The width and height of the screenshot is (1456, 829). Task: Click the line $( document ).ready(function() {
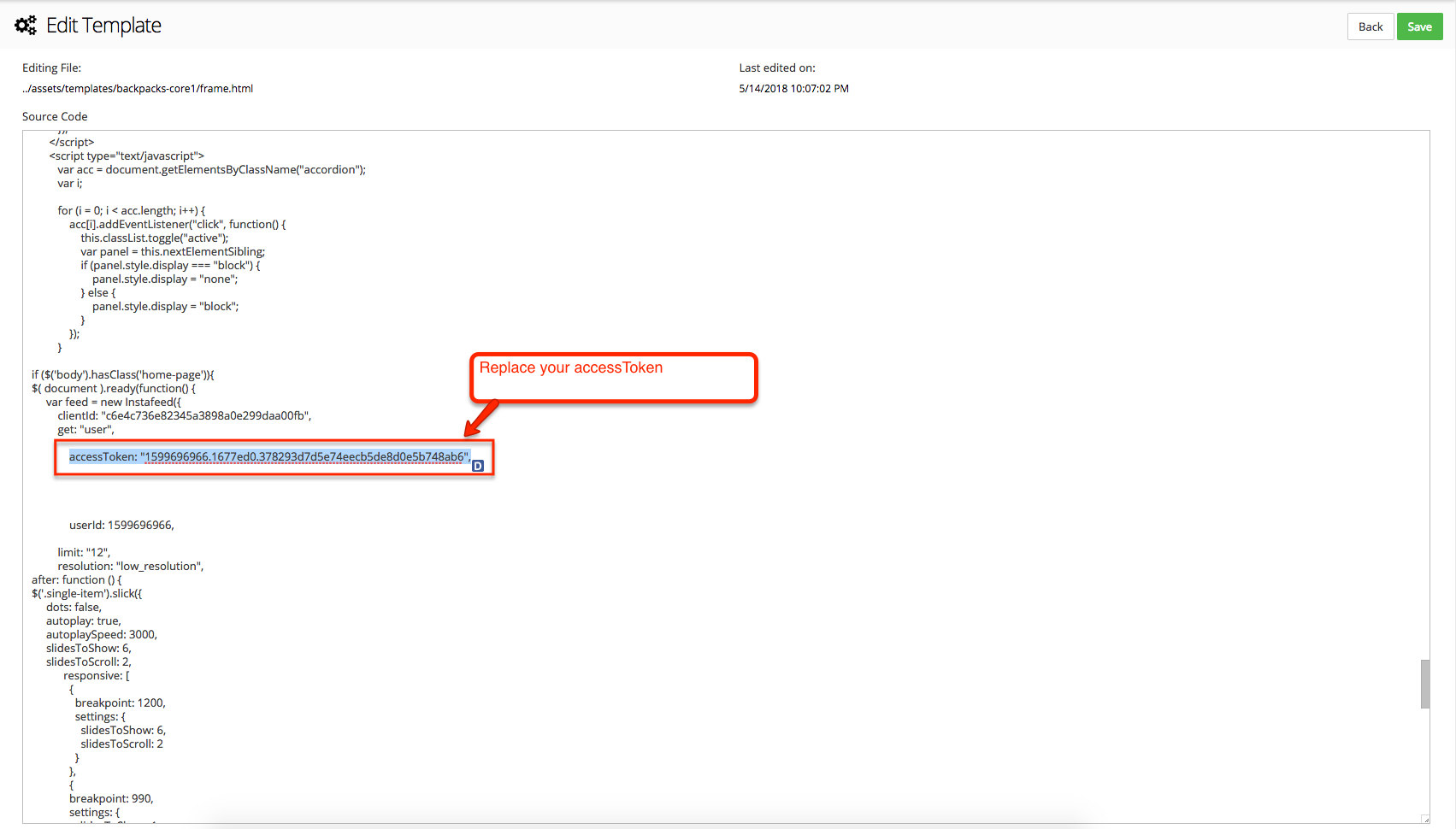114,389
